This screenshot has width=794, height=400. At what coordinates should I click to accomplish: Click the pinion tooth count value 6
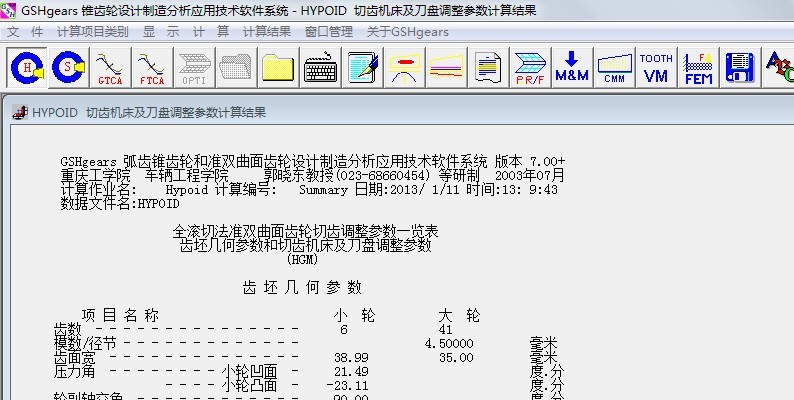click(x=344, y=330)
